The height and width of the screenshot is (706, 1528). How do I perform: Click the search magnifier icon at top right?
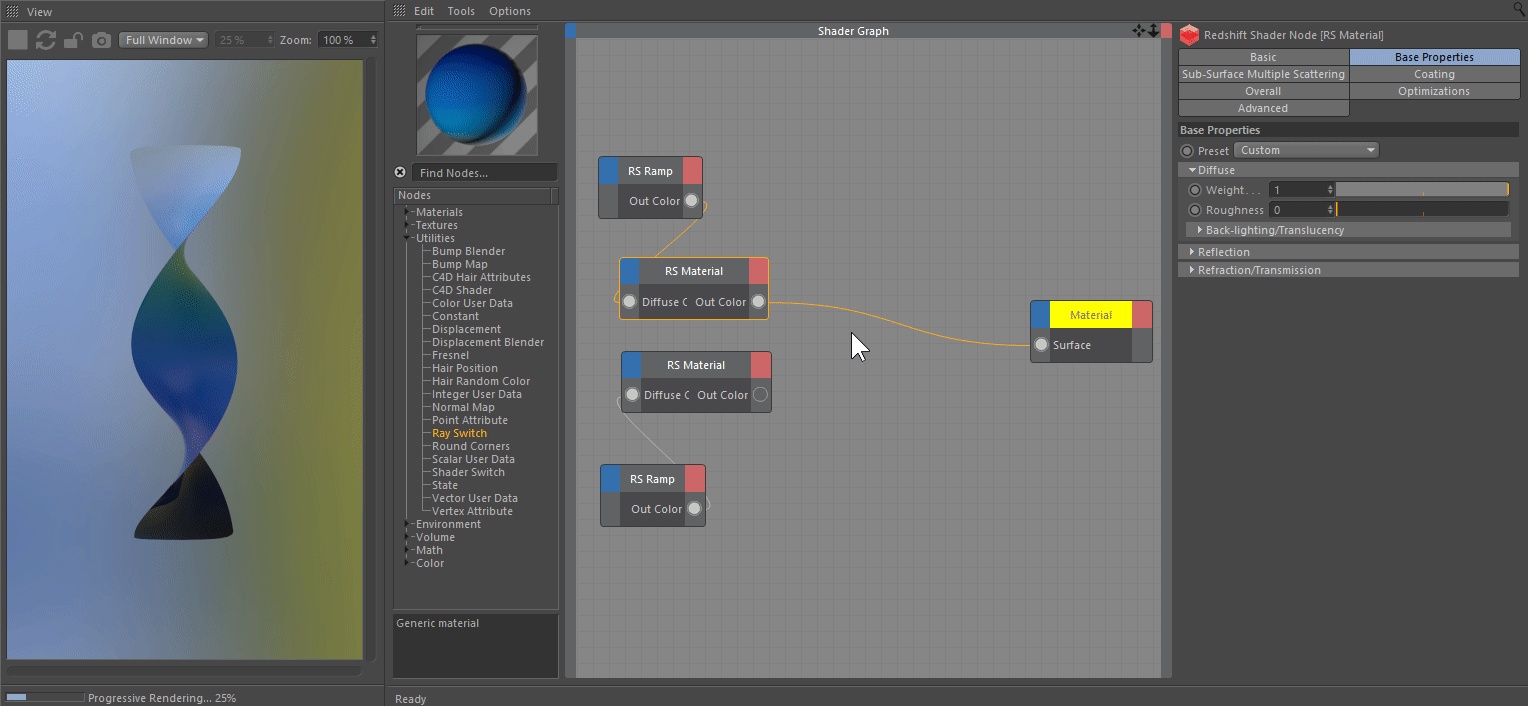coord(1520,9)
